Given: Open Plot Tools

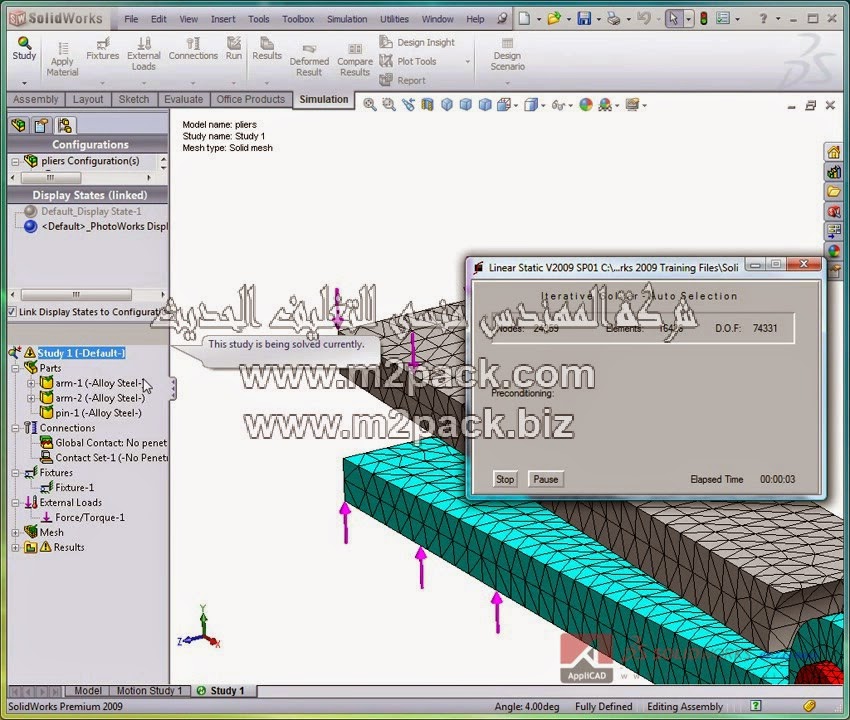Looking at the screenshot, I should click(x=408, y=61).
